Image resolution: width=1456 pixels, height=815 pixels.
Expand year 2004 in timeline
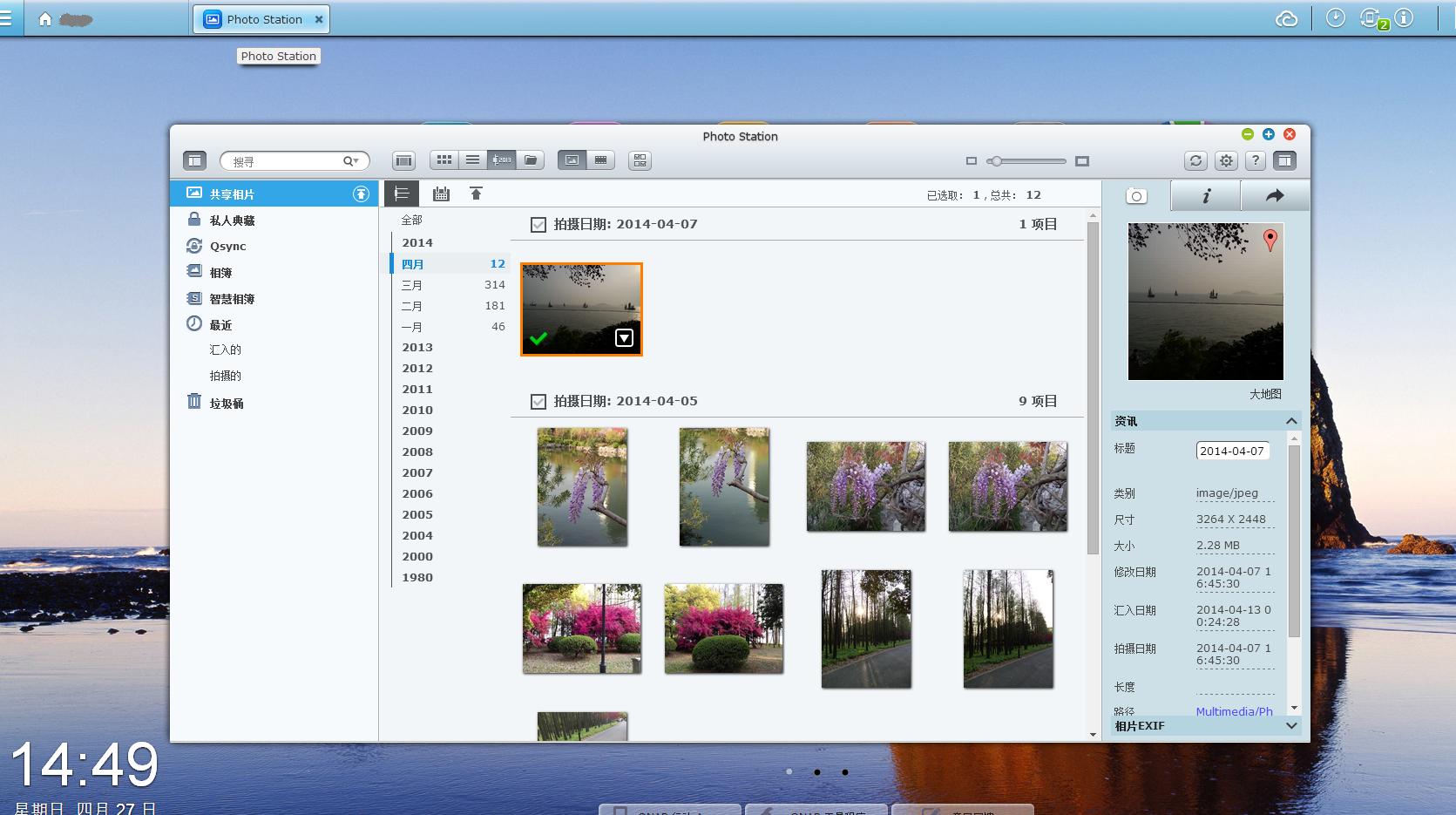point(417,535)
